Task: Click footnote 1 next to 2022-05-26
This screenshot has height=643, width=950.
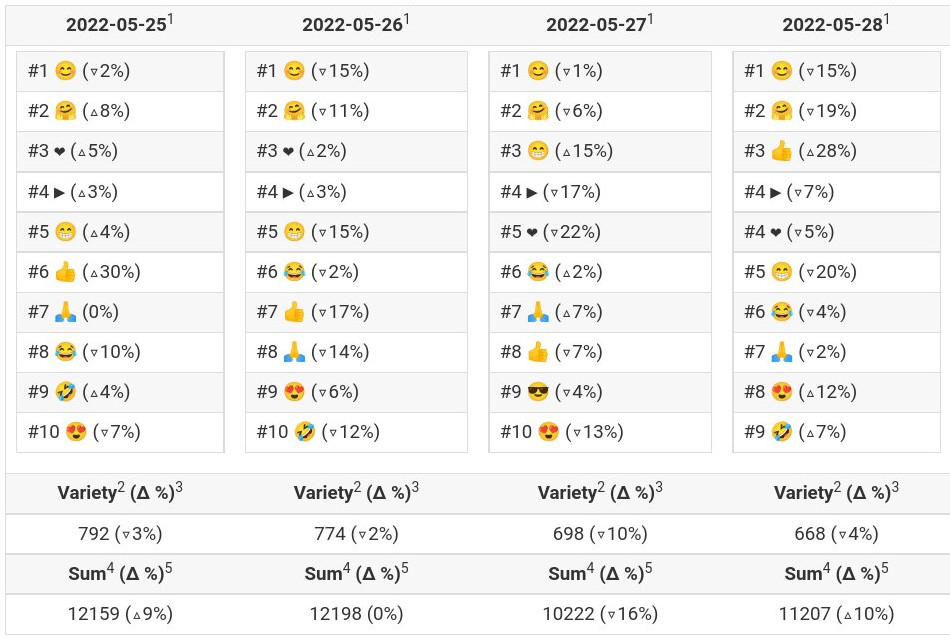Action: (x=407, y=19)
